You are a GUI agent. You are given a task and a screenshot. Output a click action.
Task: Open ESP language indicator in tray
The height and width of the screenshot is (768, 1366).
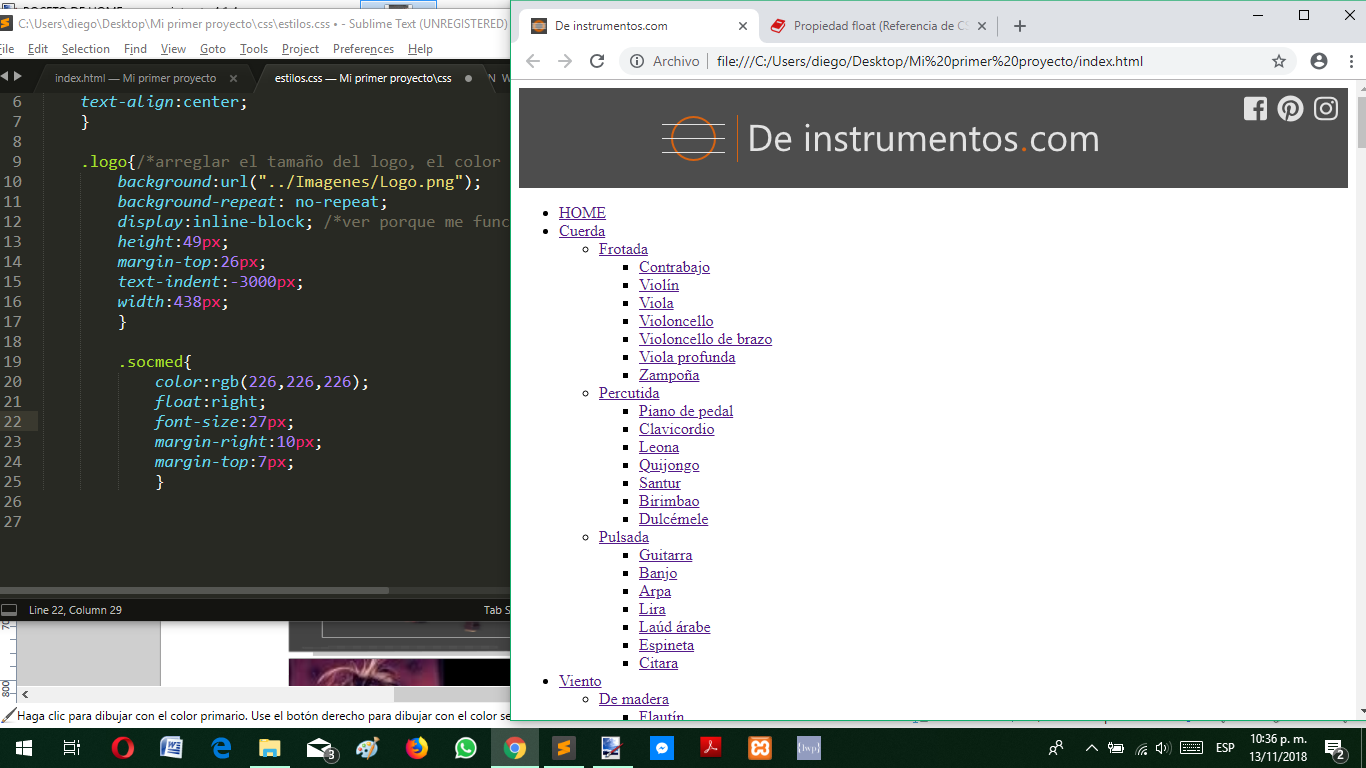[1224, 748]
